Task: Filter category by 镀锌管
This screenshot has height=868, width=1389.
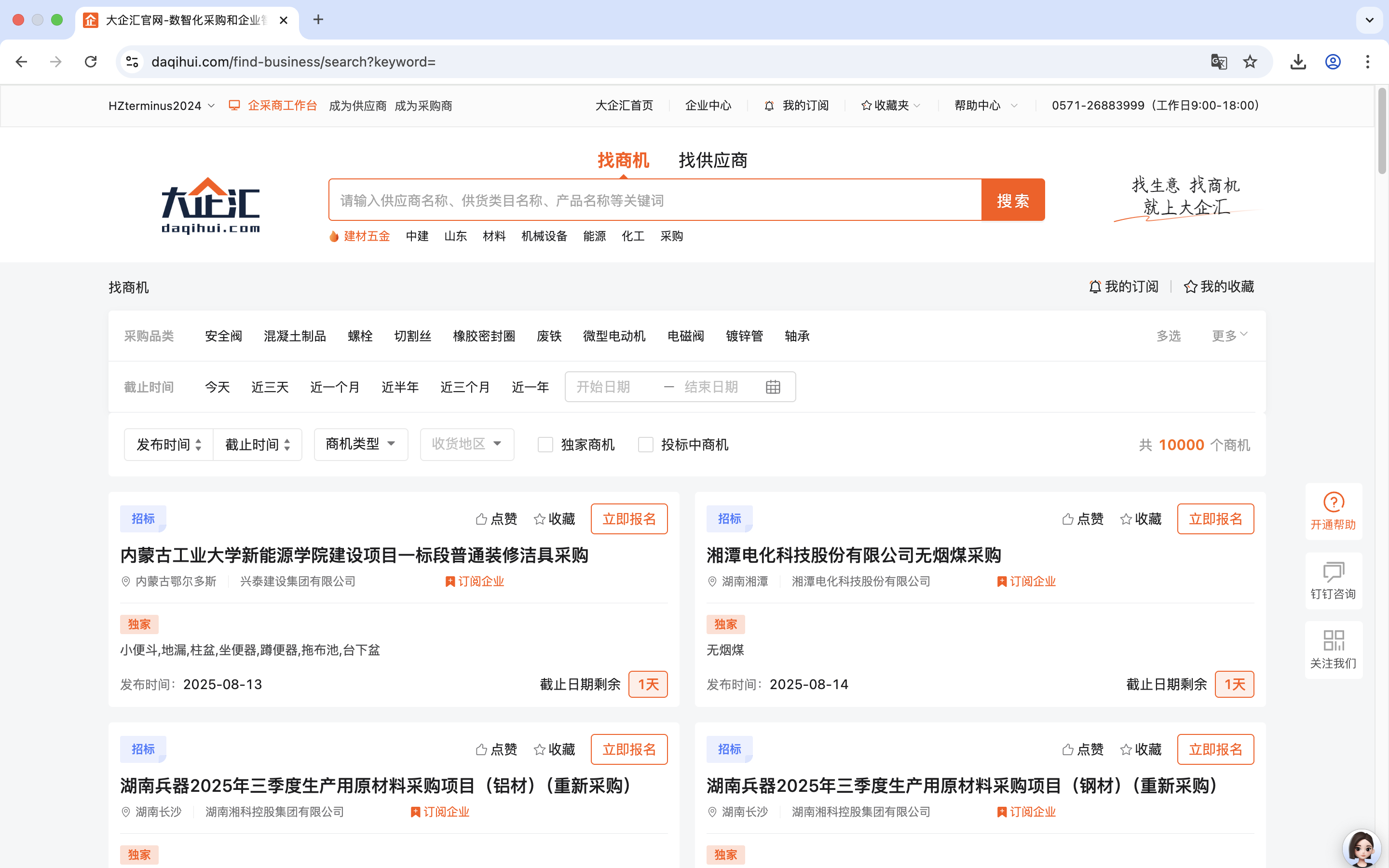Action: point(745,337)
